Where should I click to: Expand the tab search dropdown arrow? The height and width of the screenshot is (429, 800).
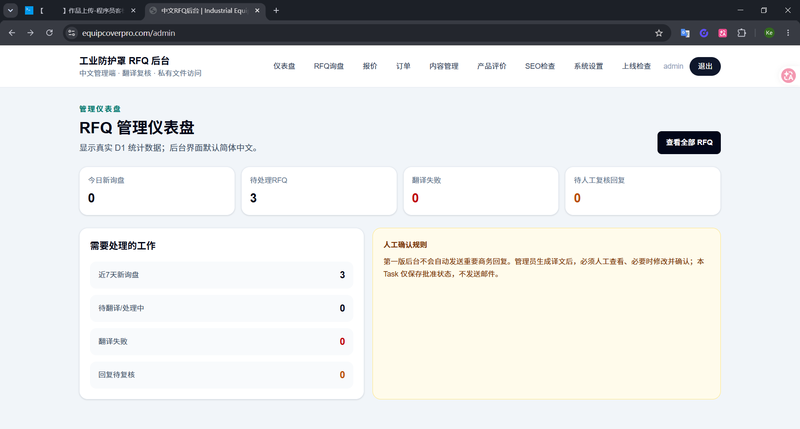pos(10,10)
